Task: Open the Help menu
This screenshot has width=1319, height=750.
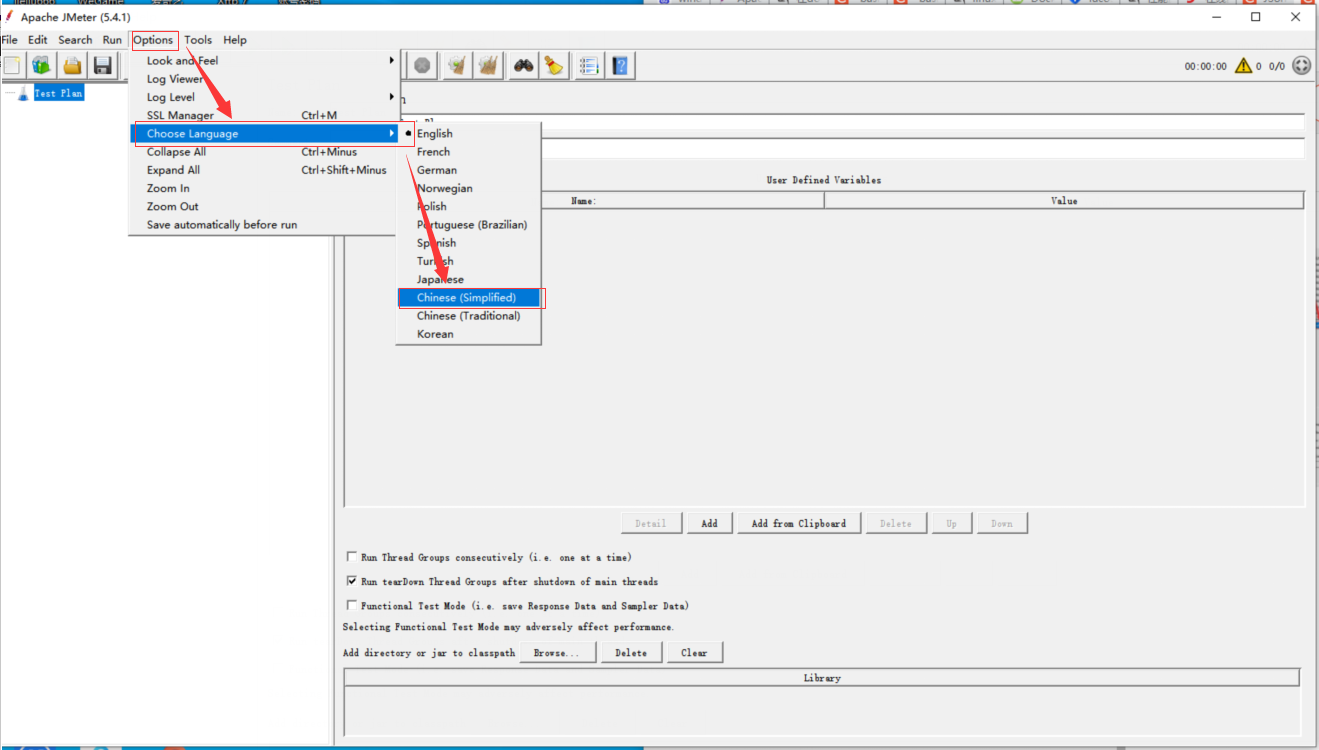Action: (x=235, y=40)
